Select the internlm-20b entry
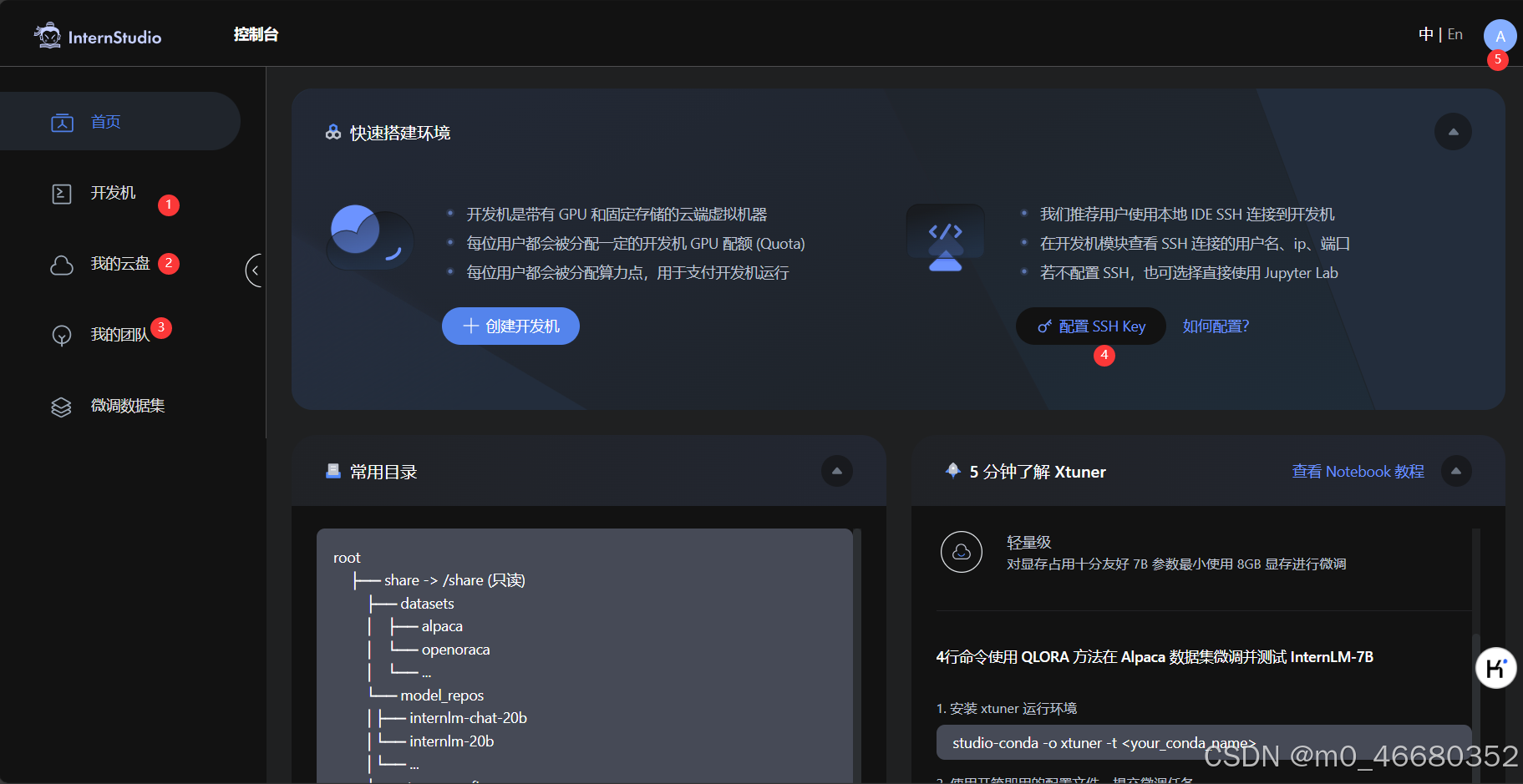 451,741
